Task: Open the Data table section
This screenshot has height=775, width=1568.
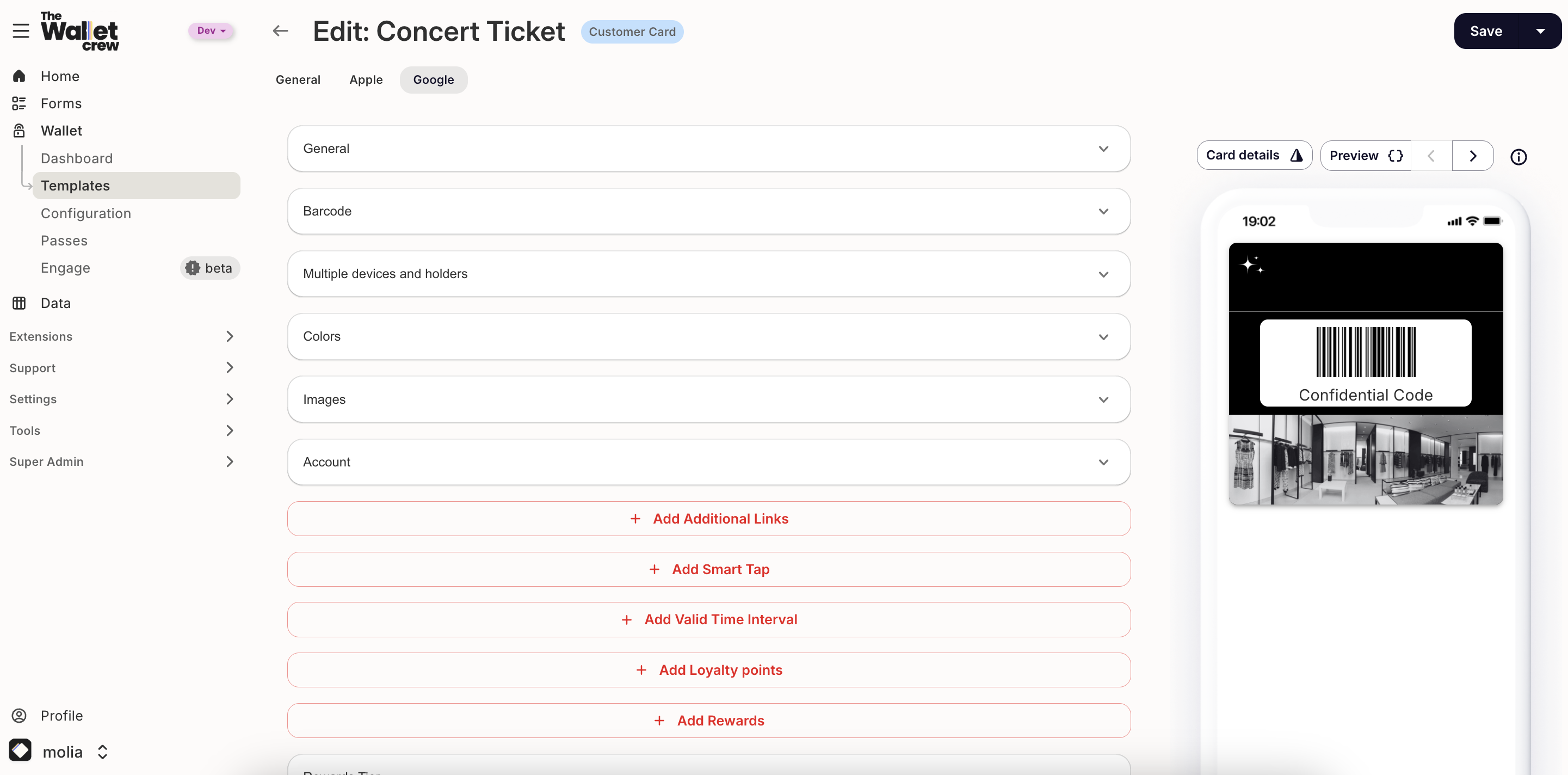Action: [x=55, y=303]
